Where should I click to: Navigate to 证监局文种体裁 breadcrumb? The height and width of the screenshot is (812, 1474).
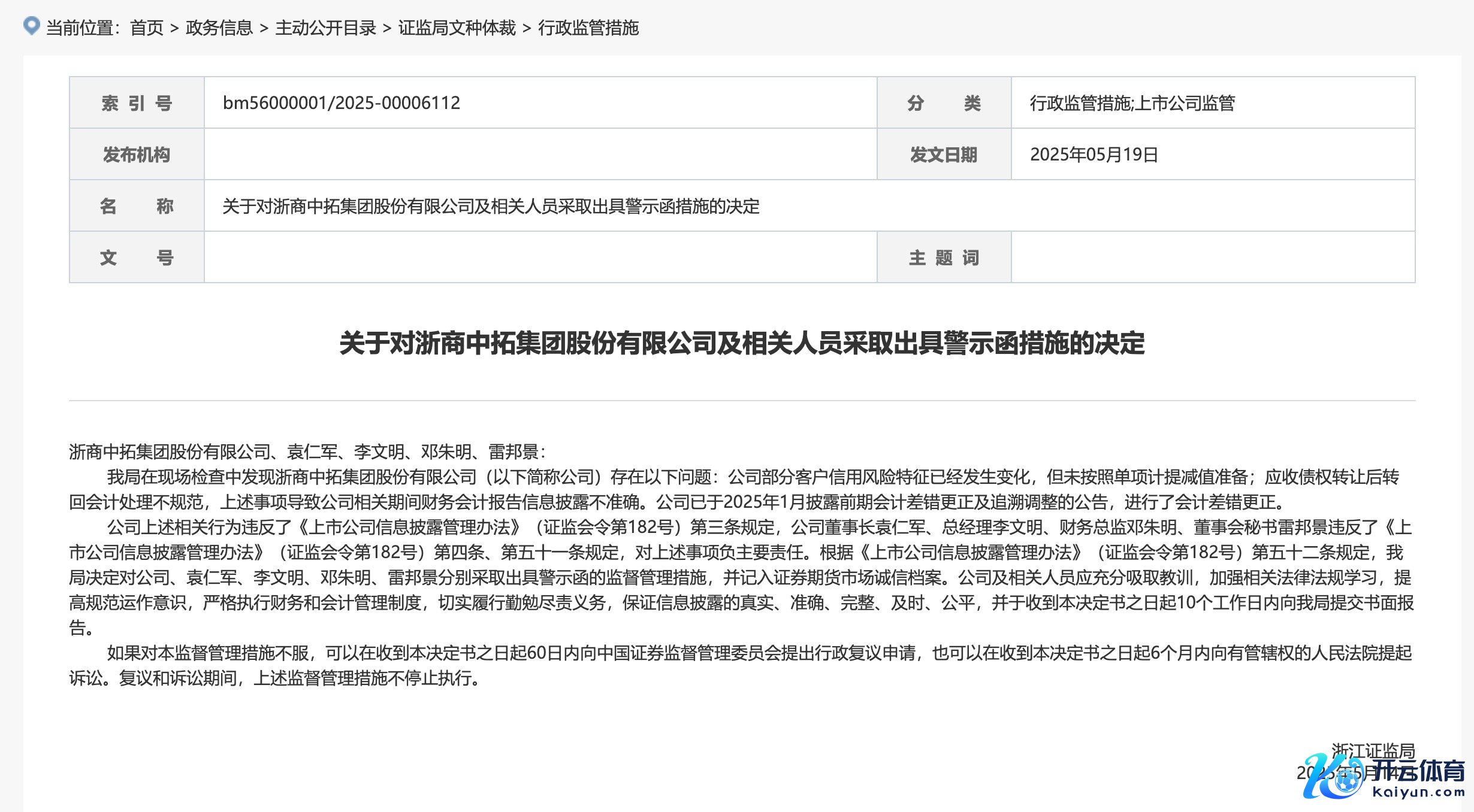457,28
